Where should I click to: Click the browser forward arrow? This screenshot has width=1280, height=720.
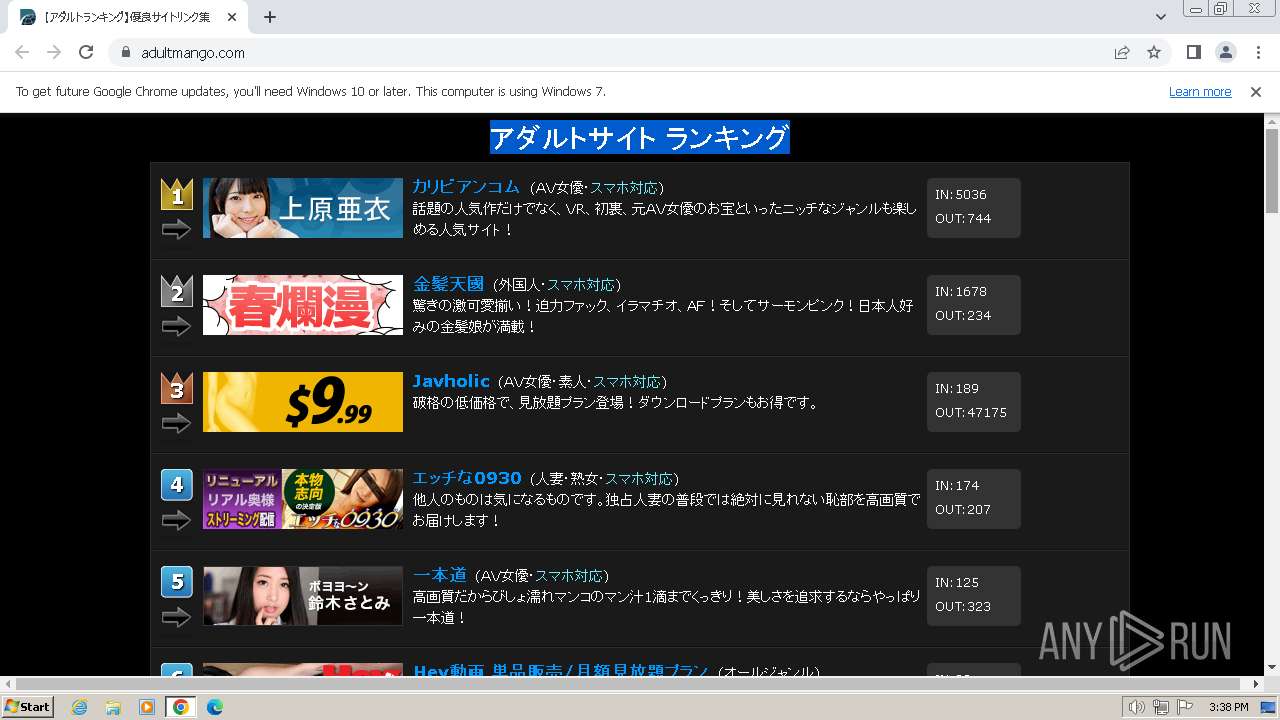[54, 52]
